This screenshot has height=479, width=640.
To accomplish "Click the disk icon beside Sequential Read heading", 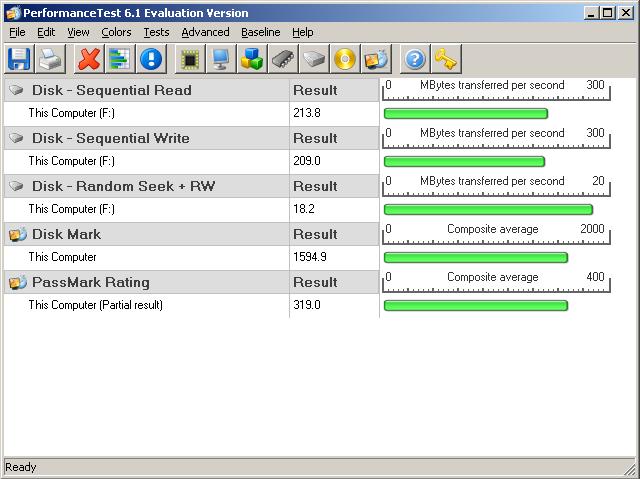I will tap(16, 90).
